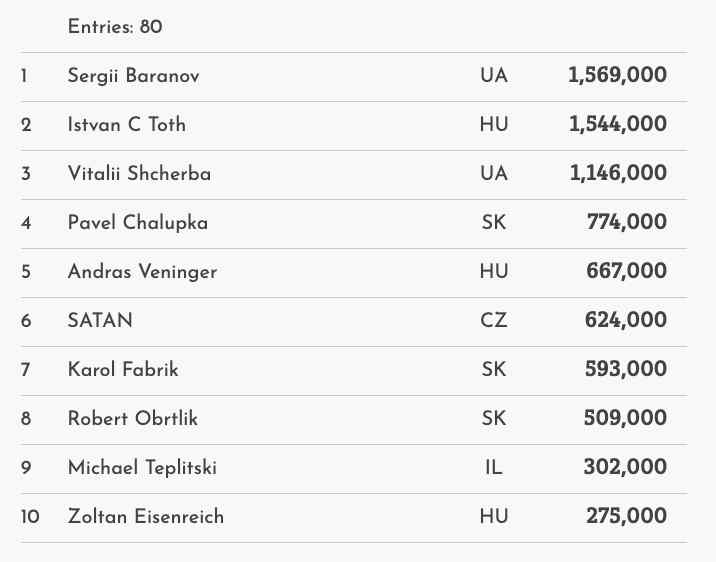Open Vitalii Shcherba's entry

139,174
